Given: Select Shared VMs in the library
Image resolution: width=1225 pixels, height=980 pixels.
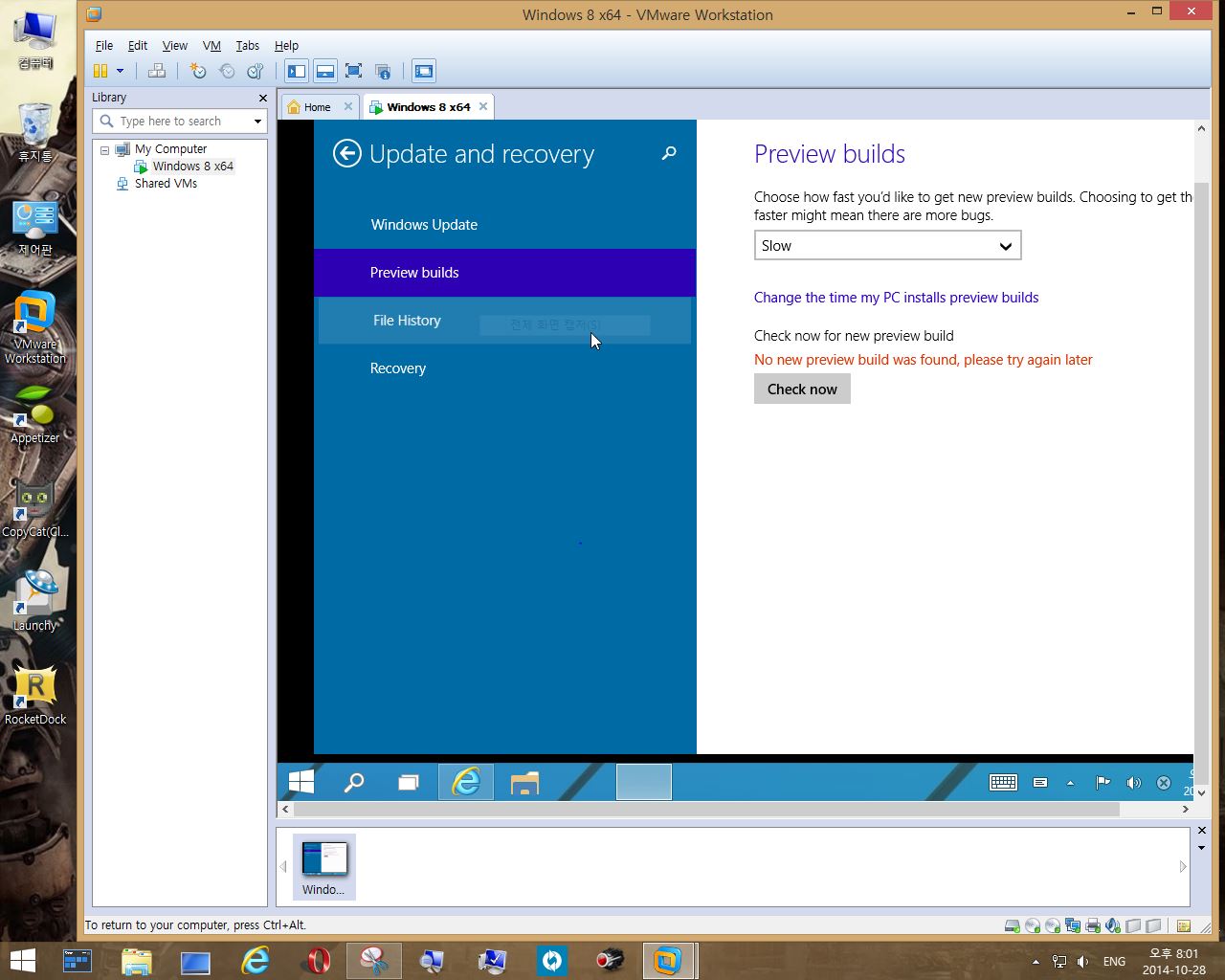Looking at the screenshot, I should point(166,184).
